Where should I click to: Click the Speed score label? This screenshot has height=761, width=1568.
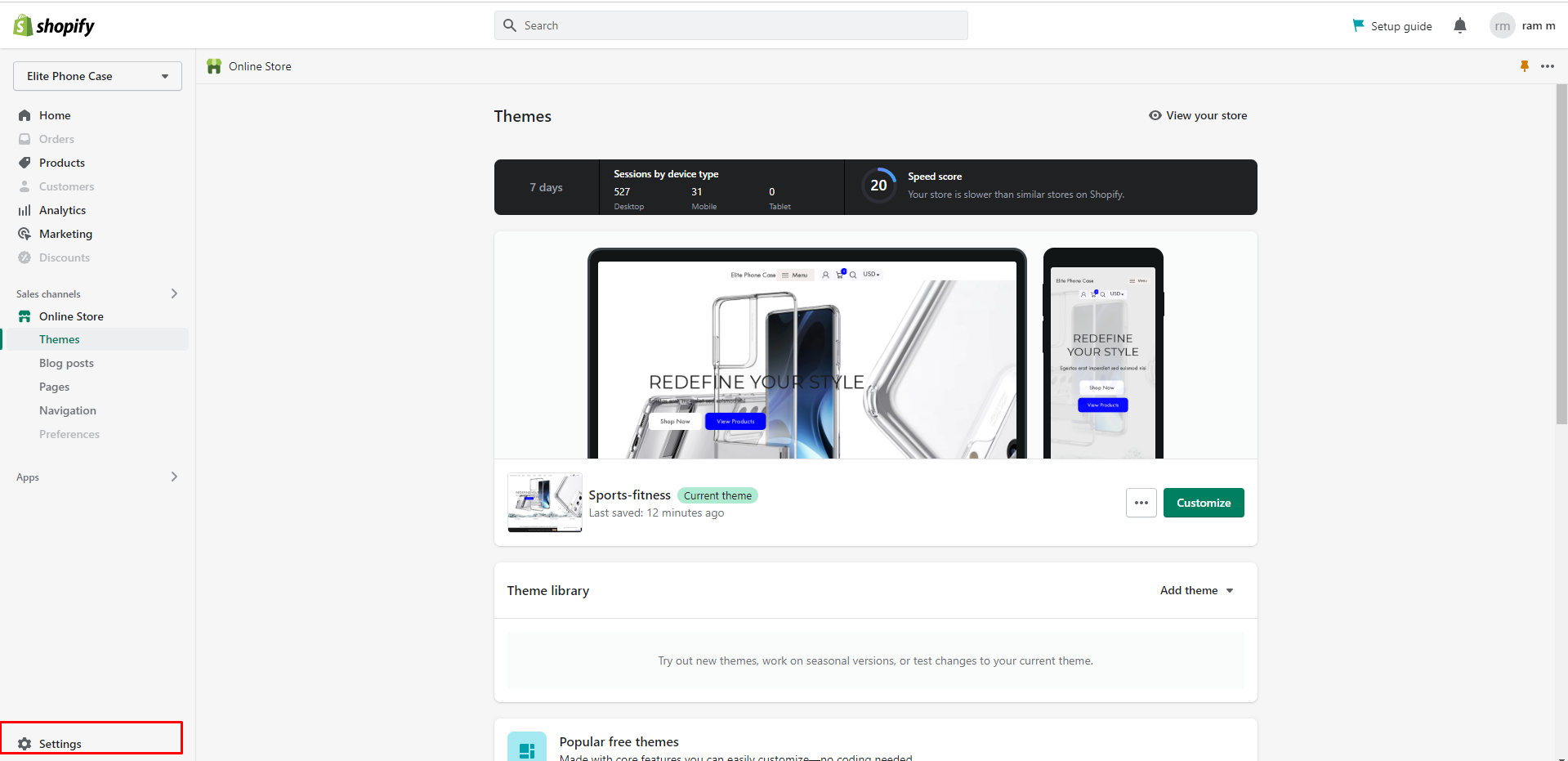(935, 177)
